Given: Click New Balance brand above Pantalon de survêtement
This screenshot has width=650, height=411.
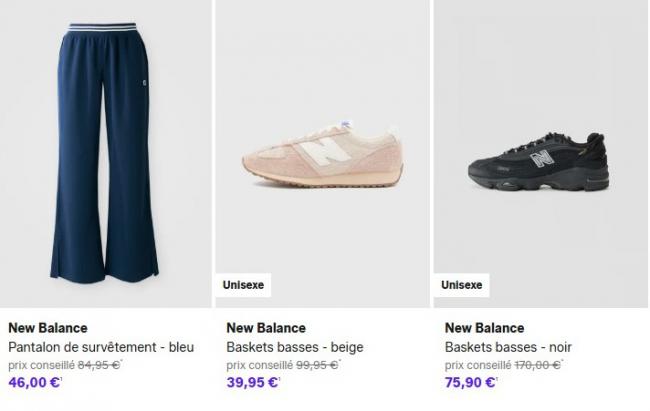Looking at the screenshot, I should [48, 328].
